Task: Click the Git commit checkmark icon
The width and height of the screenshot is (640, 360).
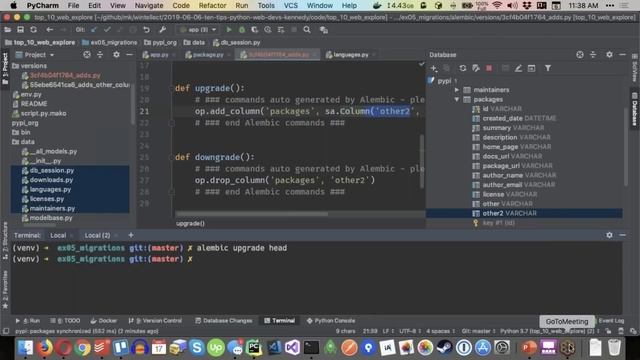Action: (107, 30)
